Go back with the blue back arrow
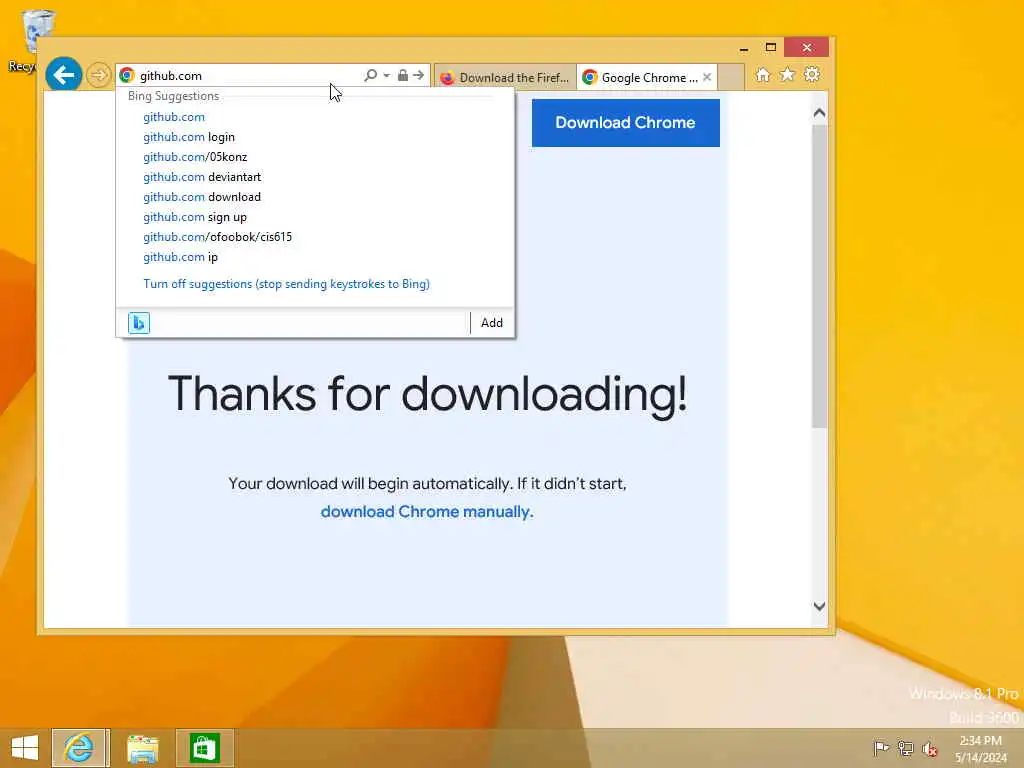Screen dimensions: 1024x768 63,75
